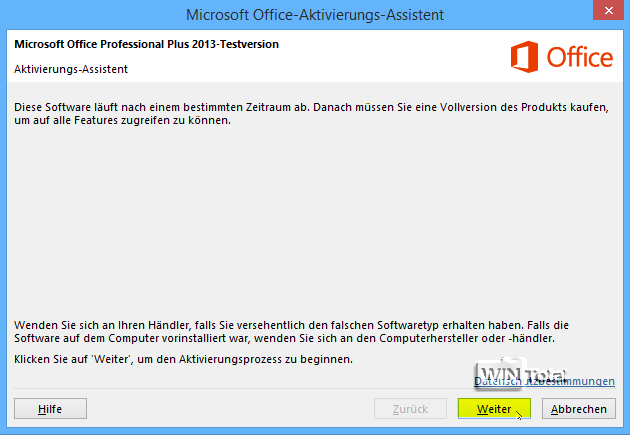Image resolution: width=630 pixels, height=435 pixels.
Task: Click the Office wordmark beside the logo
Action: click(580, 58)
